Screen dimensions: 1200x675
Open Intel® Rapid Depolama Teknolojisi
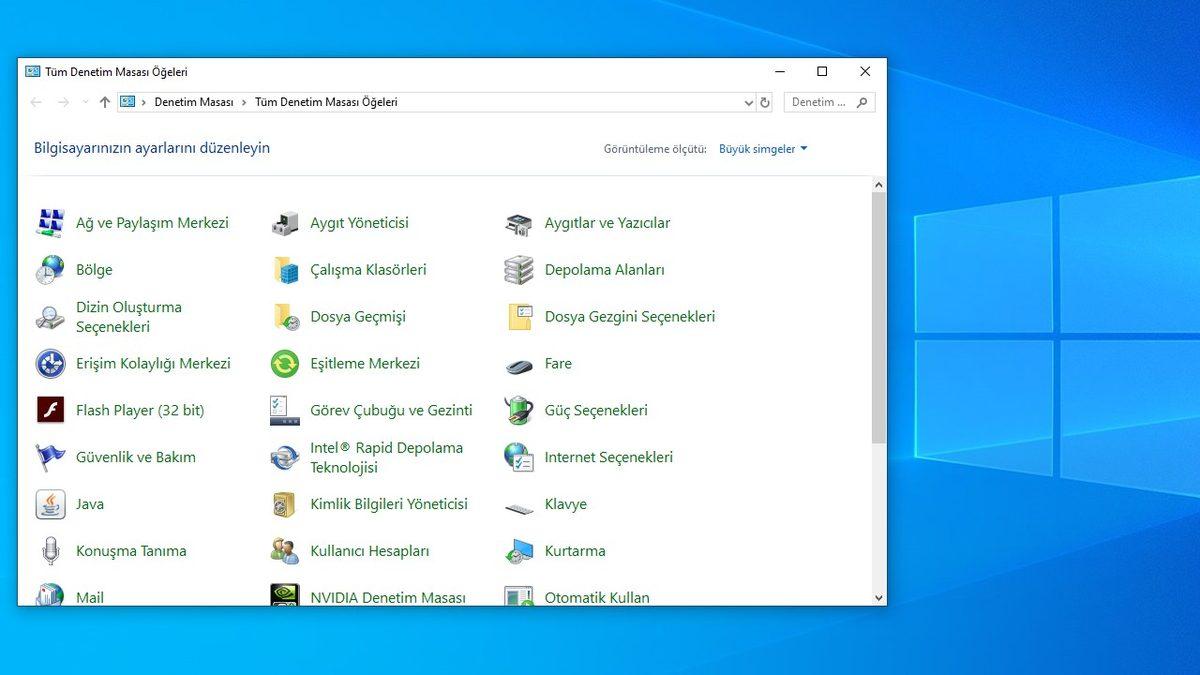pyautogui.click(x=387, y=457)
